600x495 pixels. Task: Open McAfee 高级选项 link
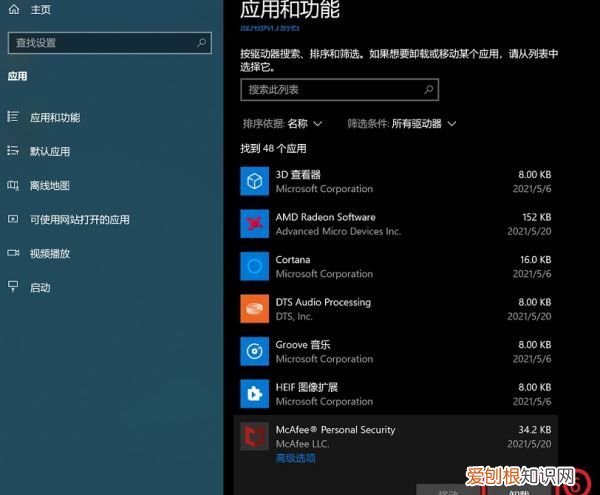296,458
